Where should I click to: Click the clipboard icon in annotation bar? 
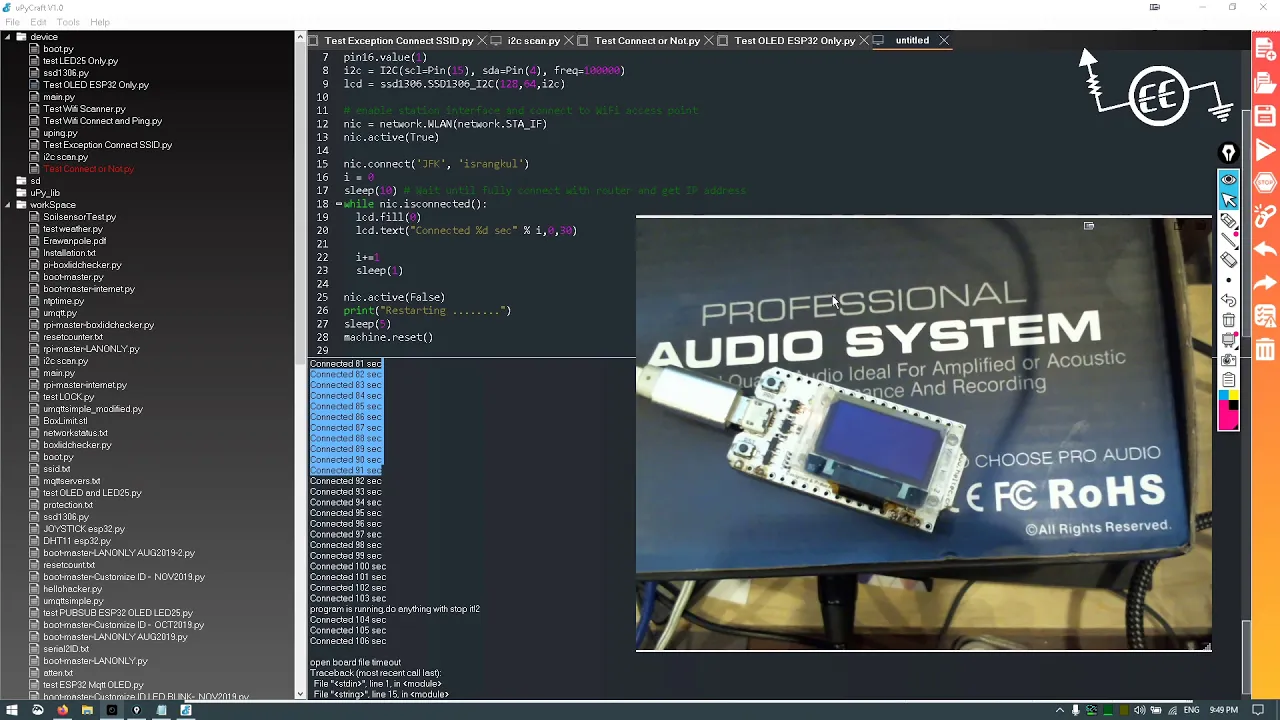point(1228,380)
